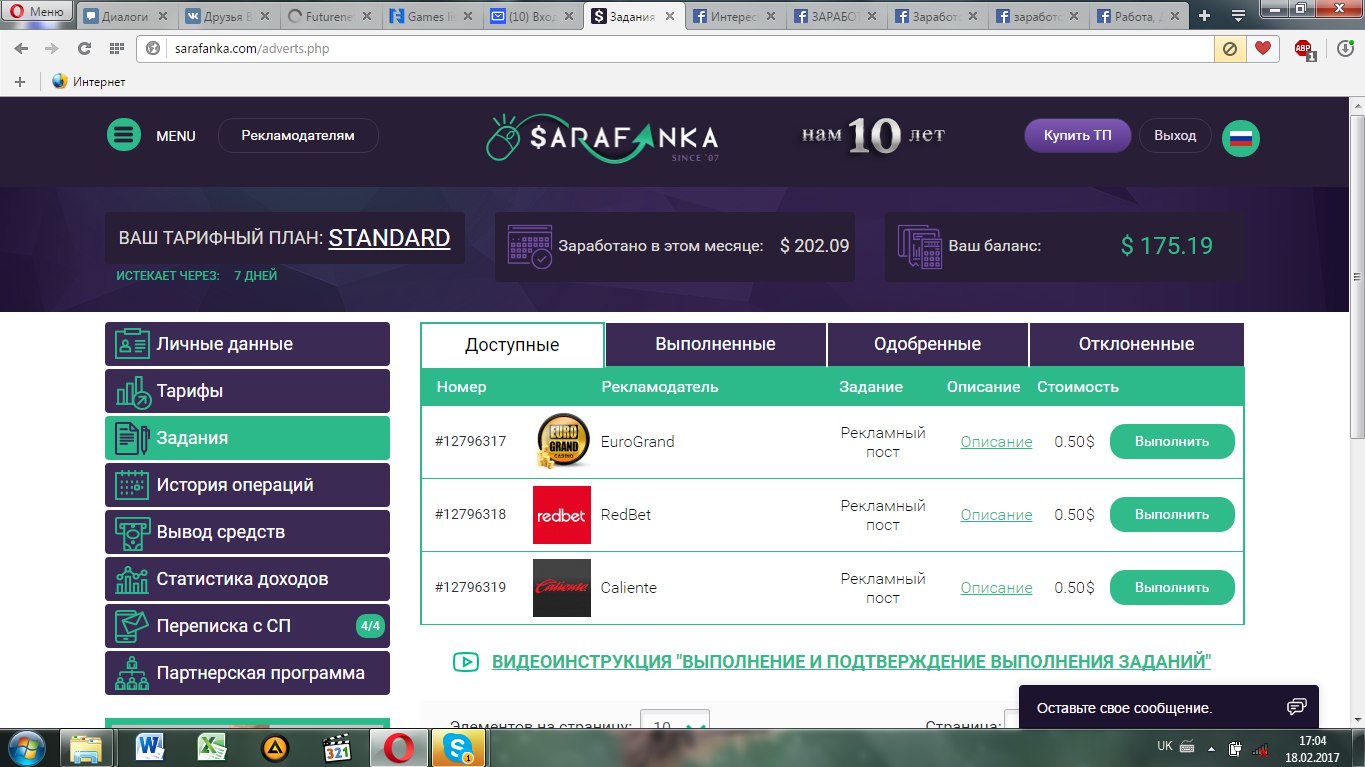Open the green hamburger MENU icon
This screenshot has height=767, width=1365.
(124, 136)
